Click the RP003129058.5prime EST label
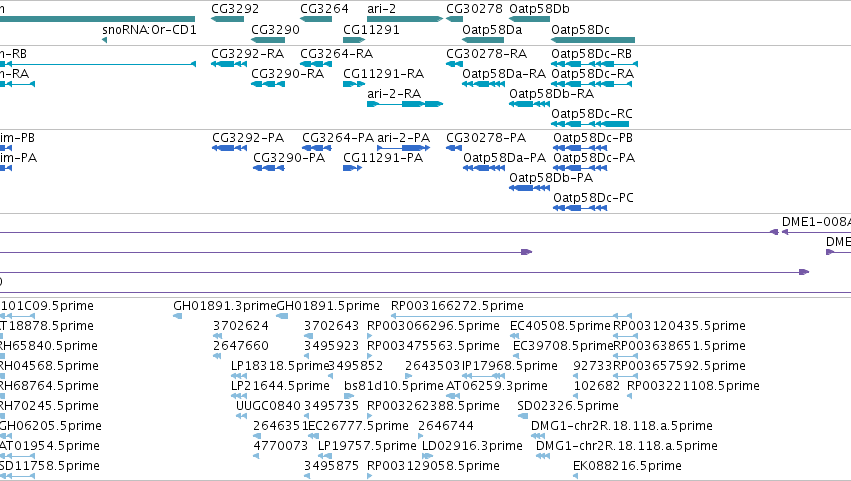The height and width of the screenshot is (481, 851). pos(434,466)
